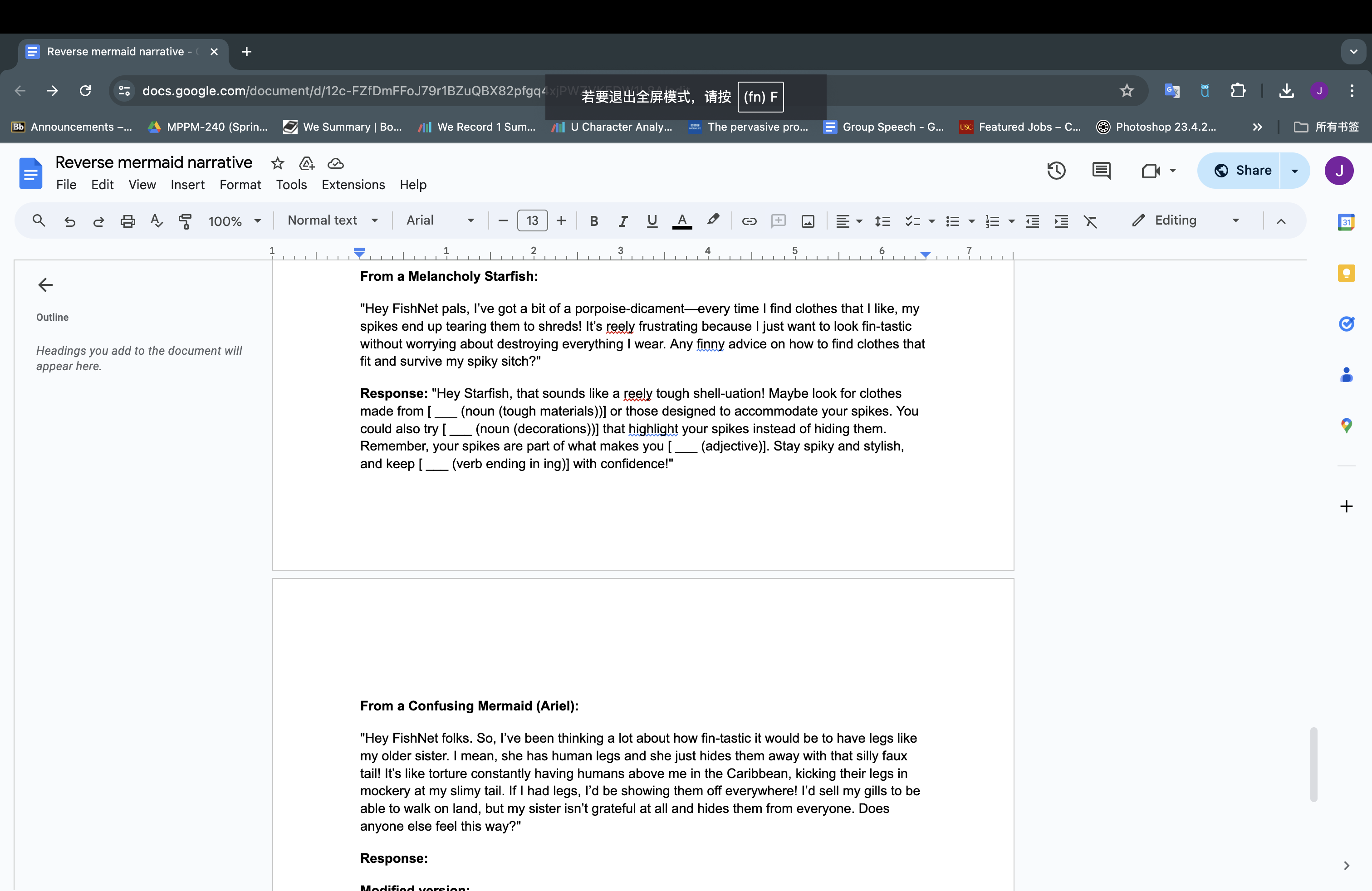Insert a checklist
Screen dimensions: 1372x891
point(912,221)
